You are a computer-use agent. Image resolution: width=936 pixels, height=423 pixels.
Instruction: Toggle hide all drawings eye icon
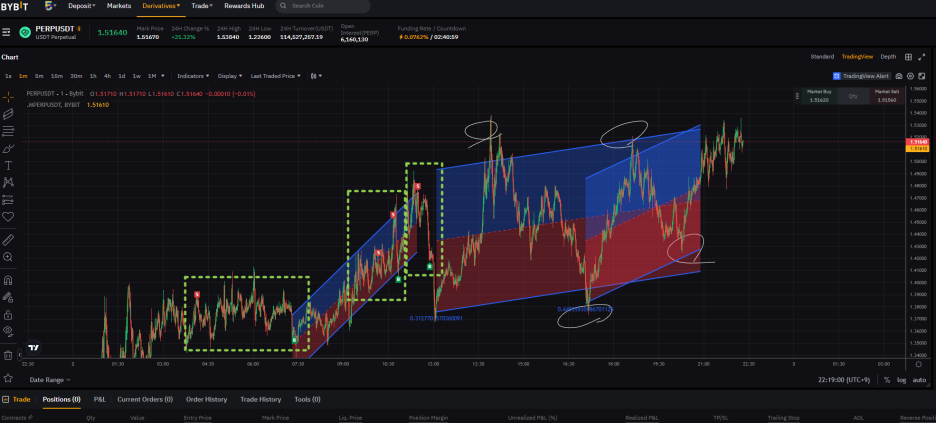tap(8, 331)
